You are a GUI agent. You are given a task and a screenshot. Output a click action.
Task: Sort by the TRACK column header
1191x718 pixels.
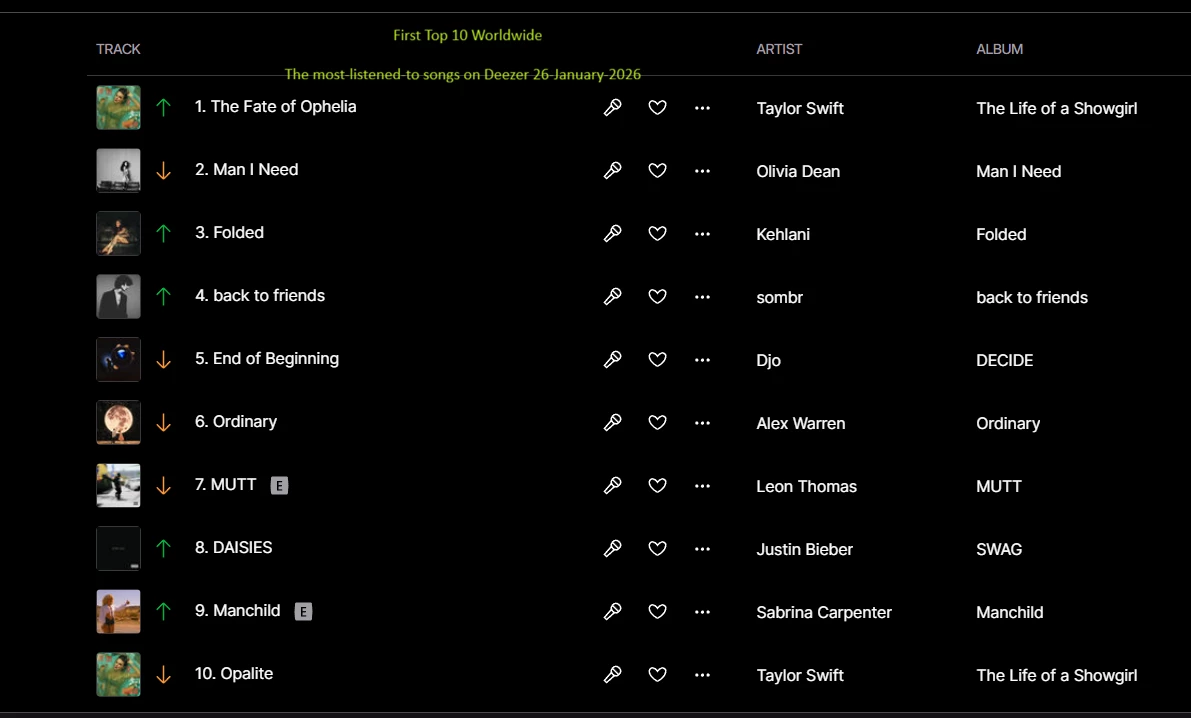coord(118,49)
